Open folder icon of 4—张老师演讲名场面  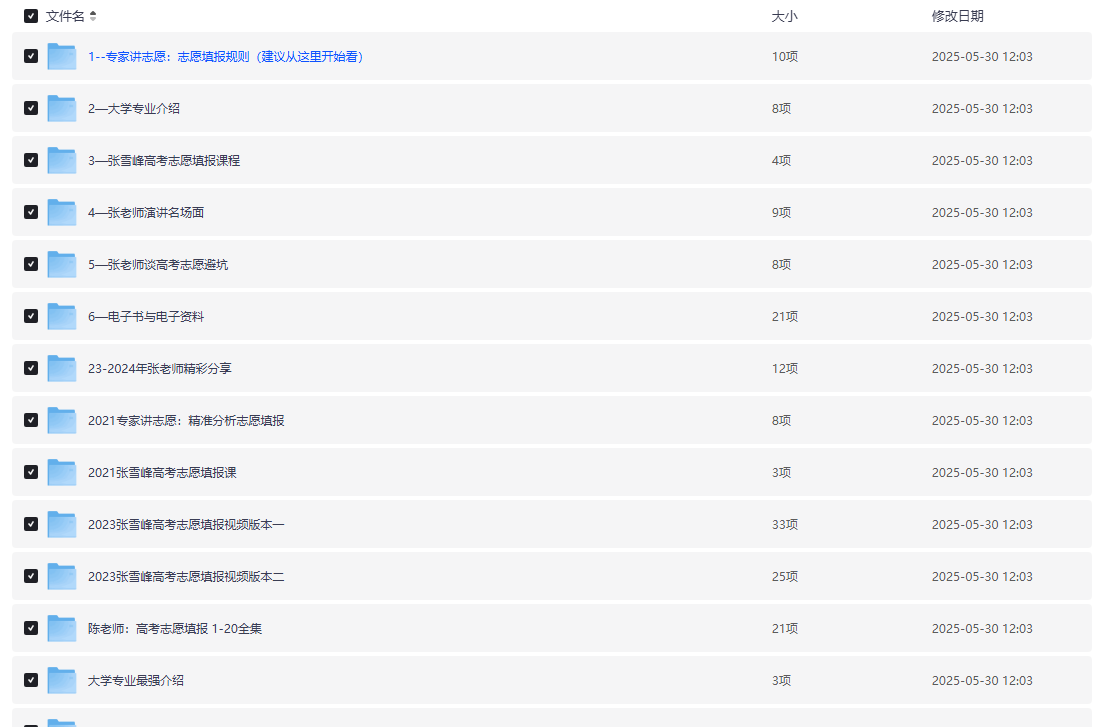click(62, 212)
